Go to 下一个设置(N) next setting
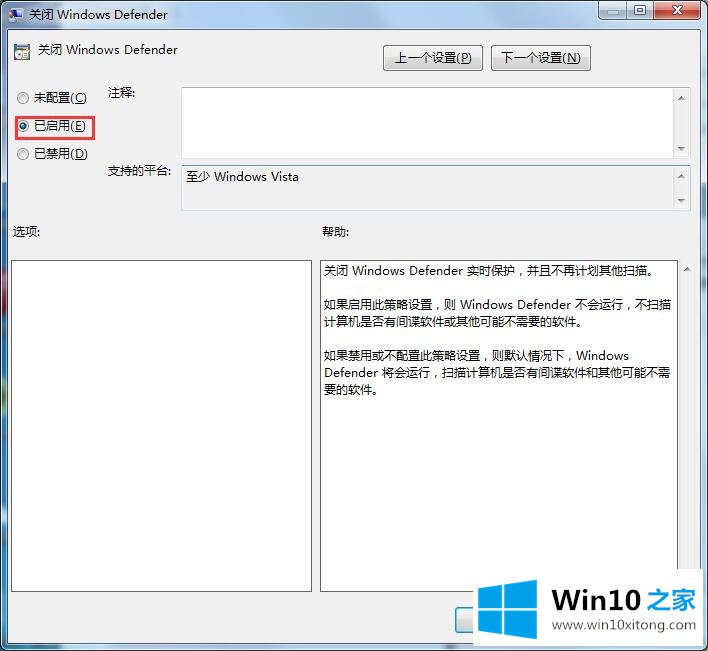Screen dimensions: 708x651 pos(540,58)
